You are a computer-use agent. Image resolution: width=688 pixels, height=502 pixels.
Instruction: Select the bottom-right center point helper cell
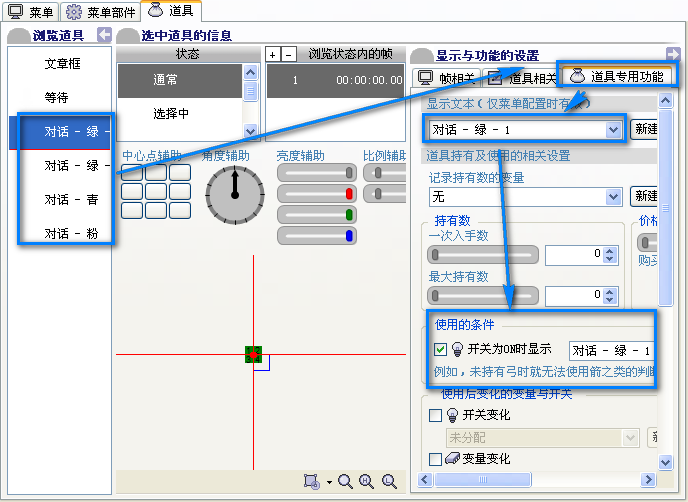[x=180, y=211]
